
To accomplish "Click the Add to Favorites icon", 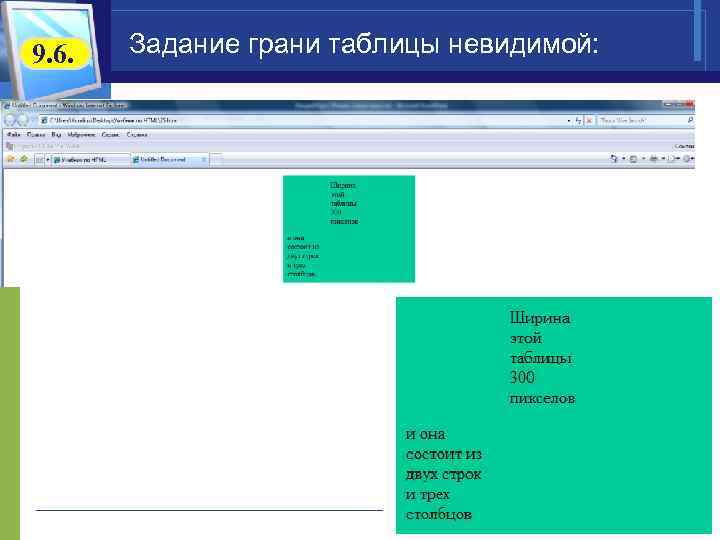I will [x=23, y=159].
